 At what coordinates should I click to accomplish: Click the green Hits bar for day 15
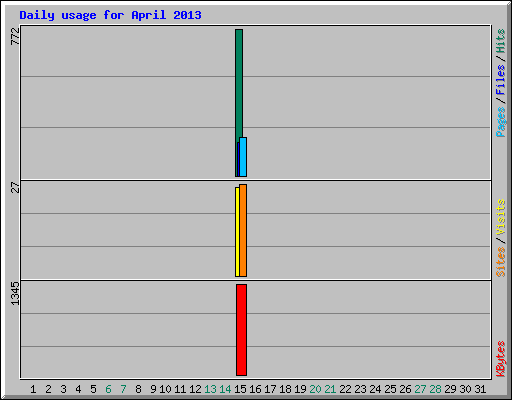click(239, 83)
